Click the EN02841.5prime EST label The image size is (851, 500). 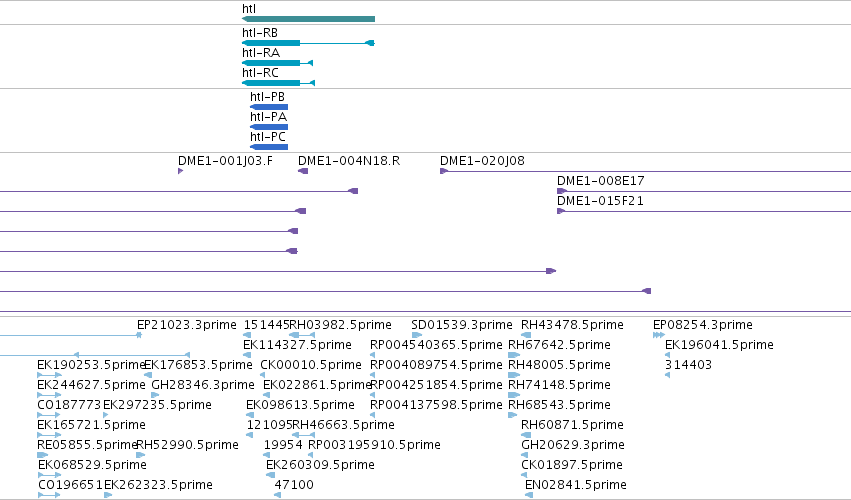click(x=576, y=485)
